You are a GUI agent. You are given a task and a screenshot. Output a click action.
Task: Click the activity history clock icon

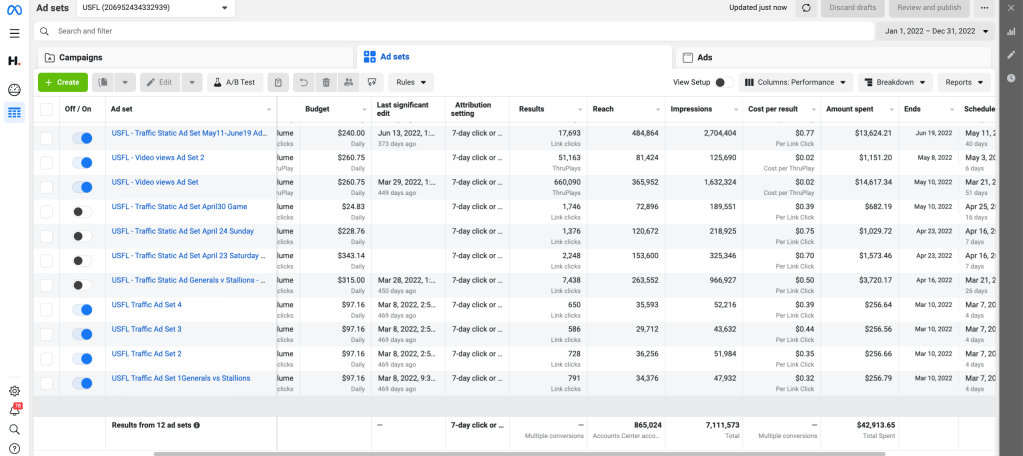1011,78
